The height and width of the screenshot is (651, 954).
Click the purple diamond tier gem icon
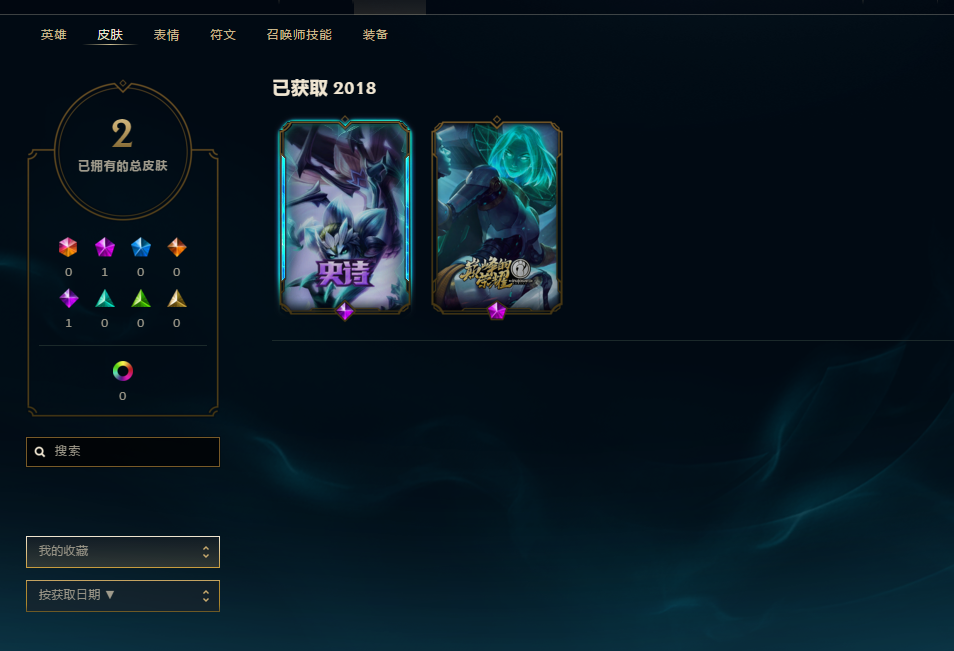(x=68, y=298)
